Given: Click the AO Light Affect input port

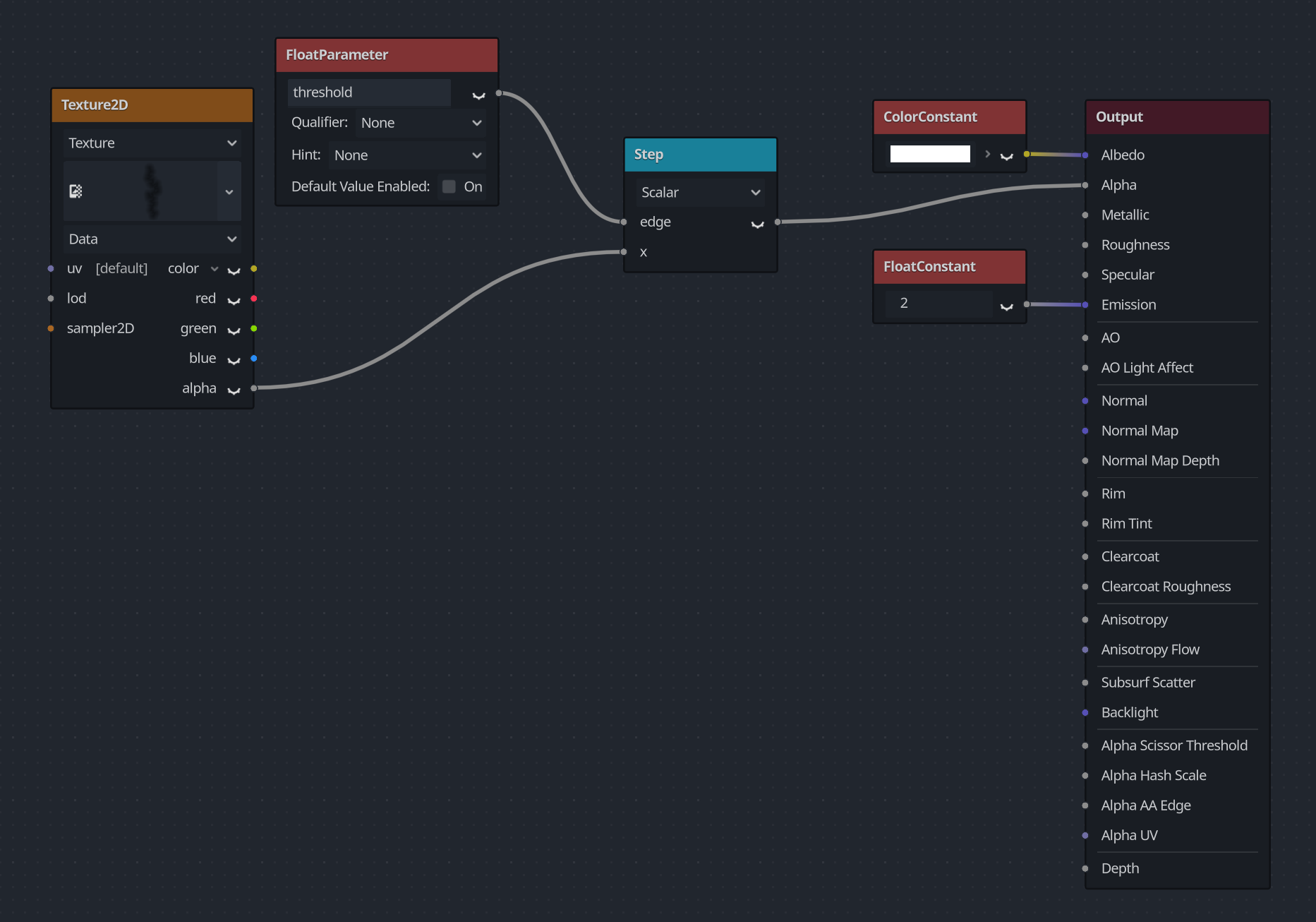Looking at the screenshot, I should pos(1085,368).
